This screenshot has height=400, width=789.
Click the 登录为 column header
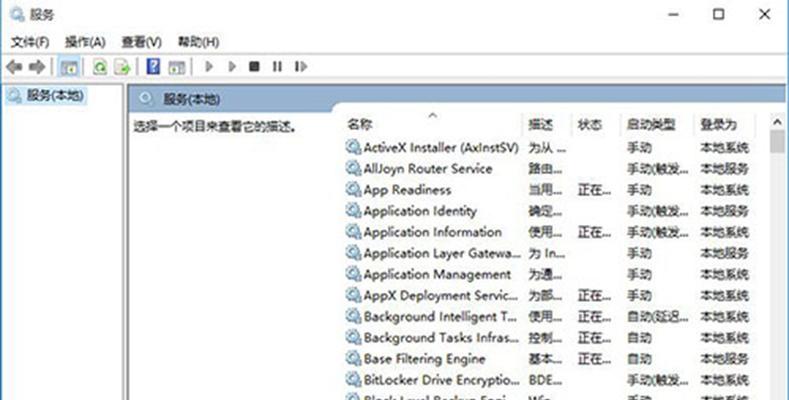(x=719, y=124)
